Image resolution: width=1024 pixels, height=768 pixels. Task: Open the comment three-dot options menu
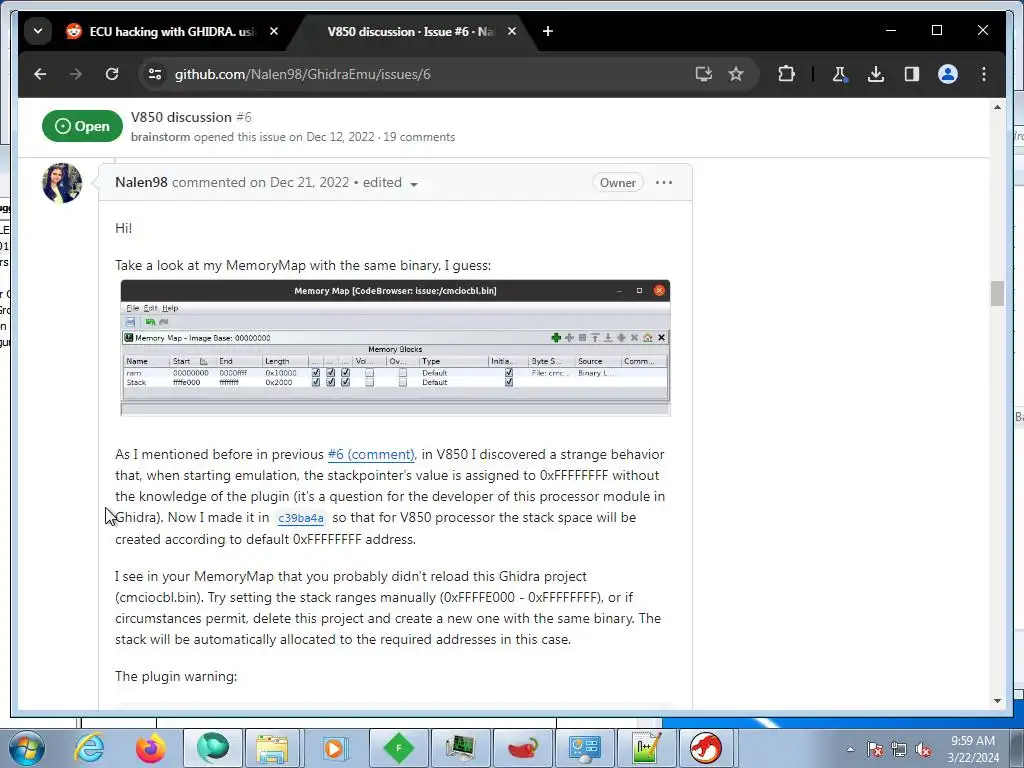664,183
